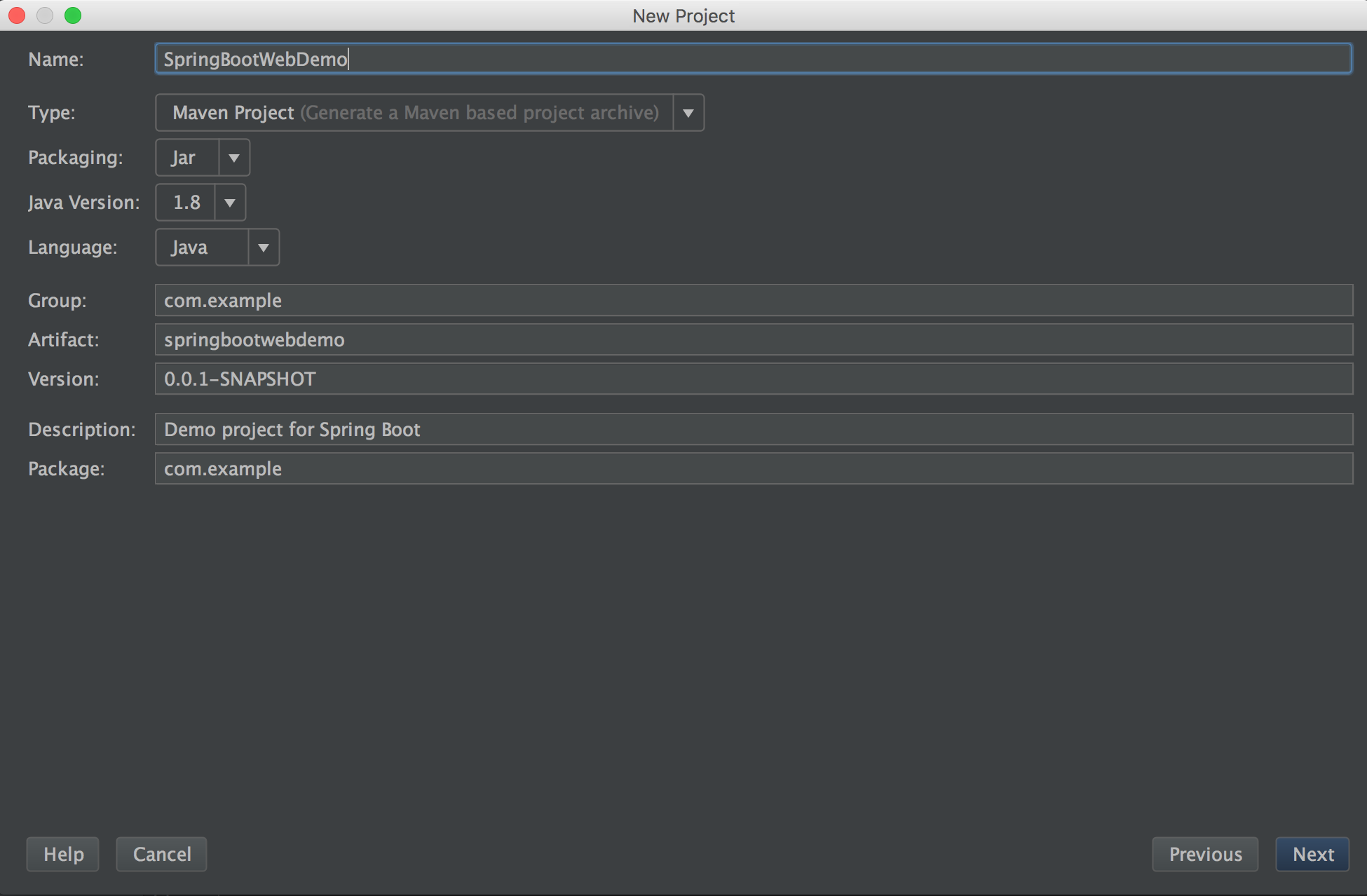Click the Description: label
This screenshot has width=1367, height=896.
click(x=82, y=429)
